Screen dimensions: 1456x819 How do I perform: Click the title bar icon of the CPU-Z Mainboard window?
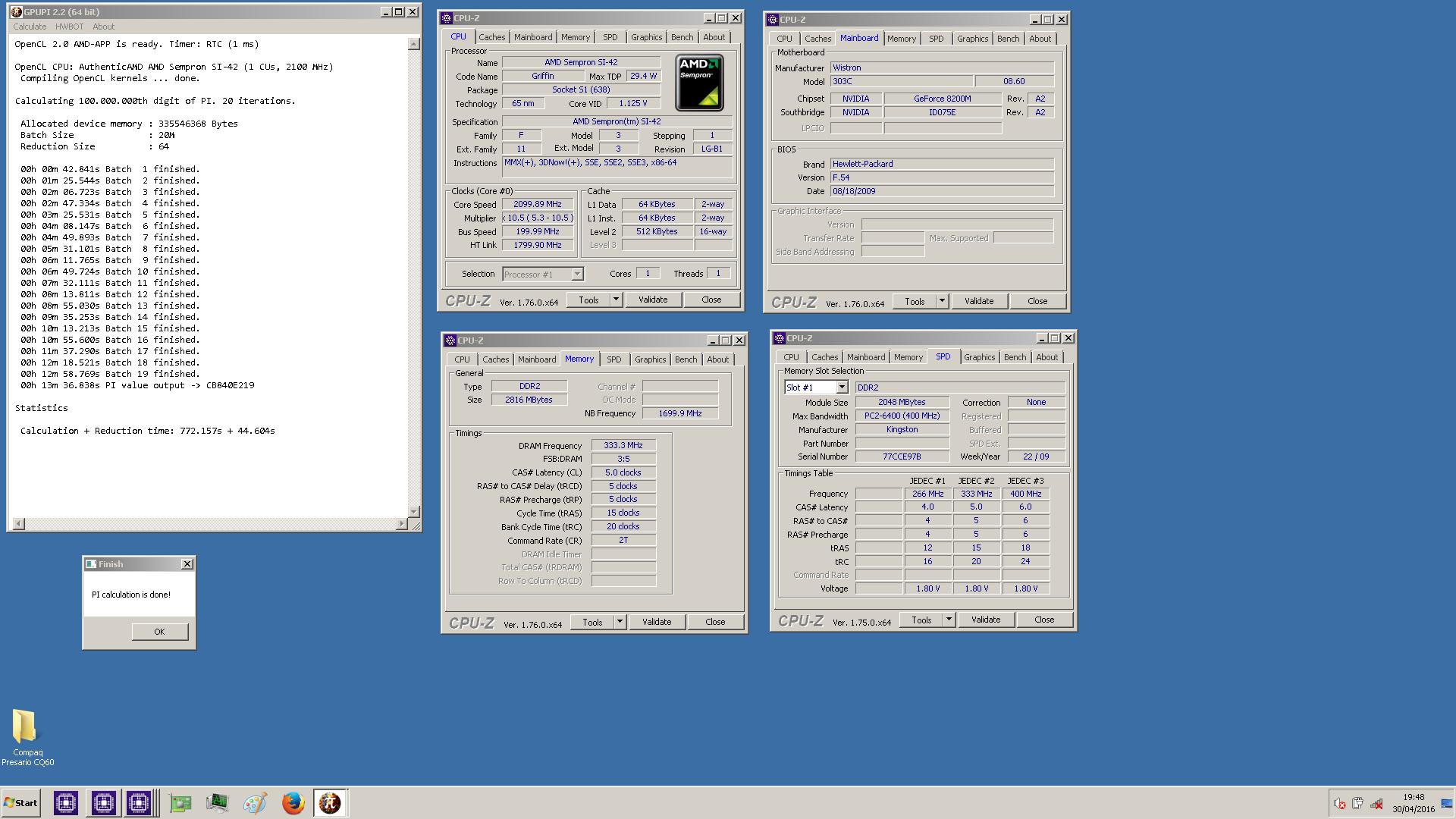point(772,20)
